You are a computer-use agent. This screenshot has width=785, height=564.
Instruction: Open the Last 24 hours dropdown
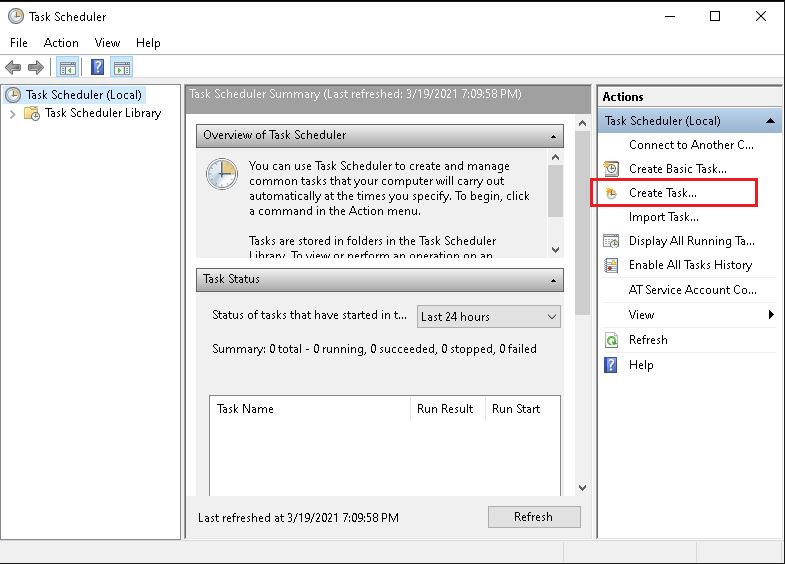click(489, 317)
